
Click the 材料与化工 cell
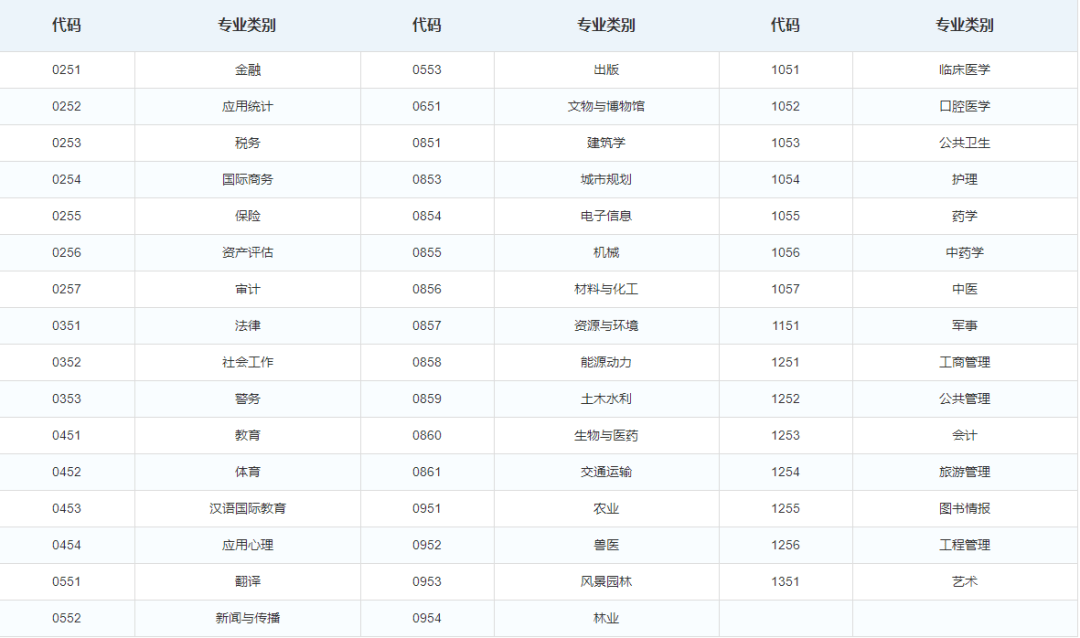[606, 289]
